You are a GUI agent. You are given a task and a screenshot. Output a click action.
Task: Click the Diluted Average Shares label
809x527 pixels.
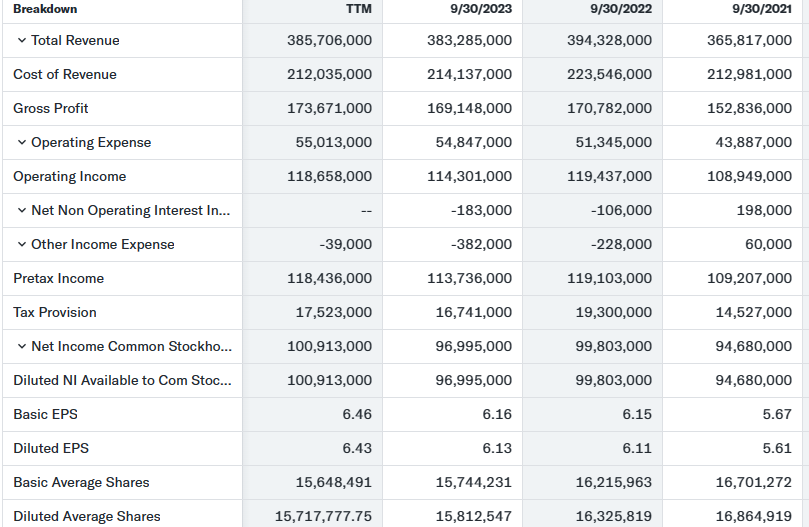[x=87, y=517]
